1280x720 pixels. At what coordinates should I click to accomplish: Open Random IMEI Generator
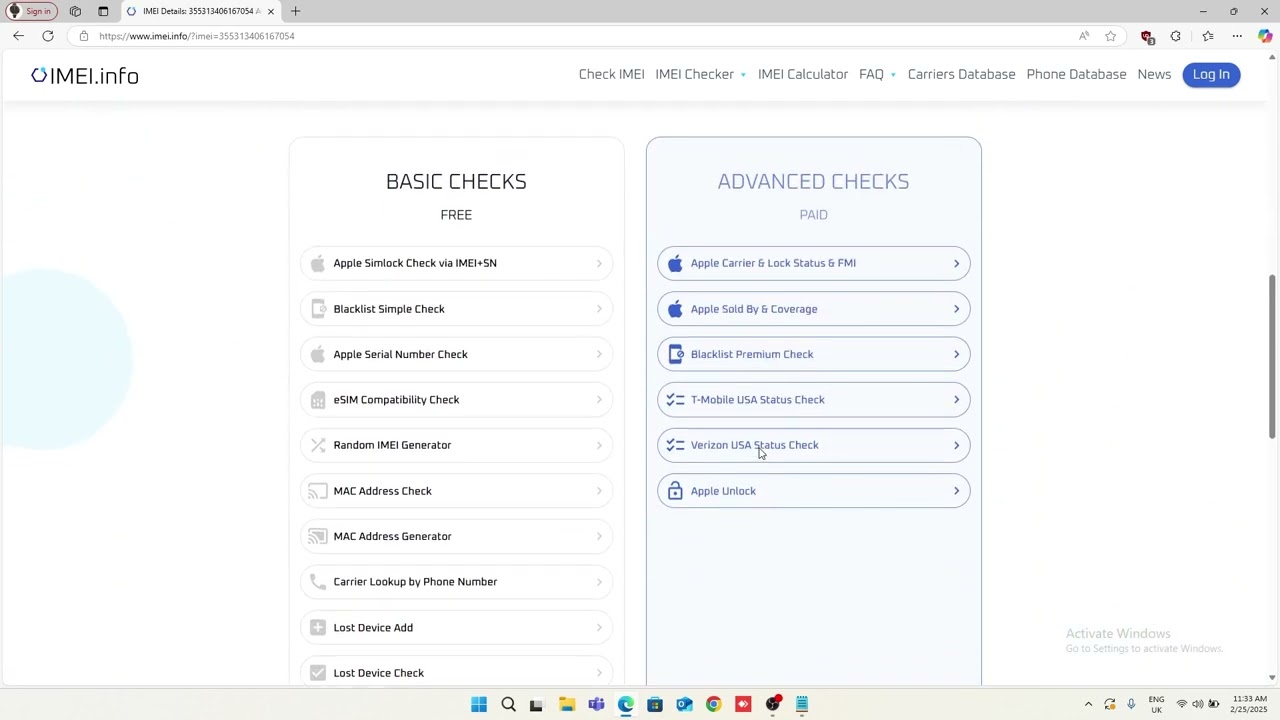point(456,445)
